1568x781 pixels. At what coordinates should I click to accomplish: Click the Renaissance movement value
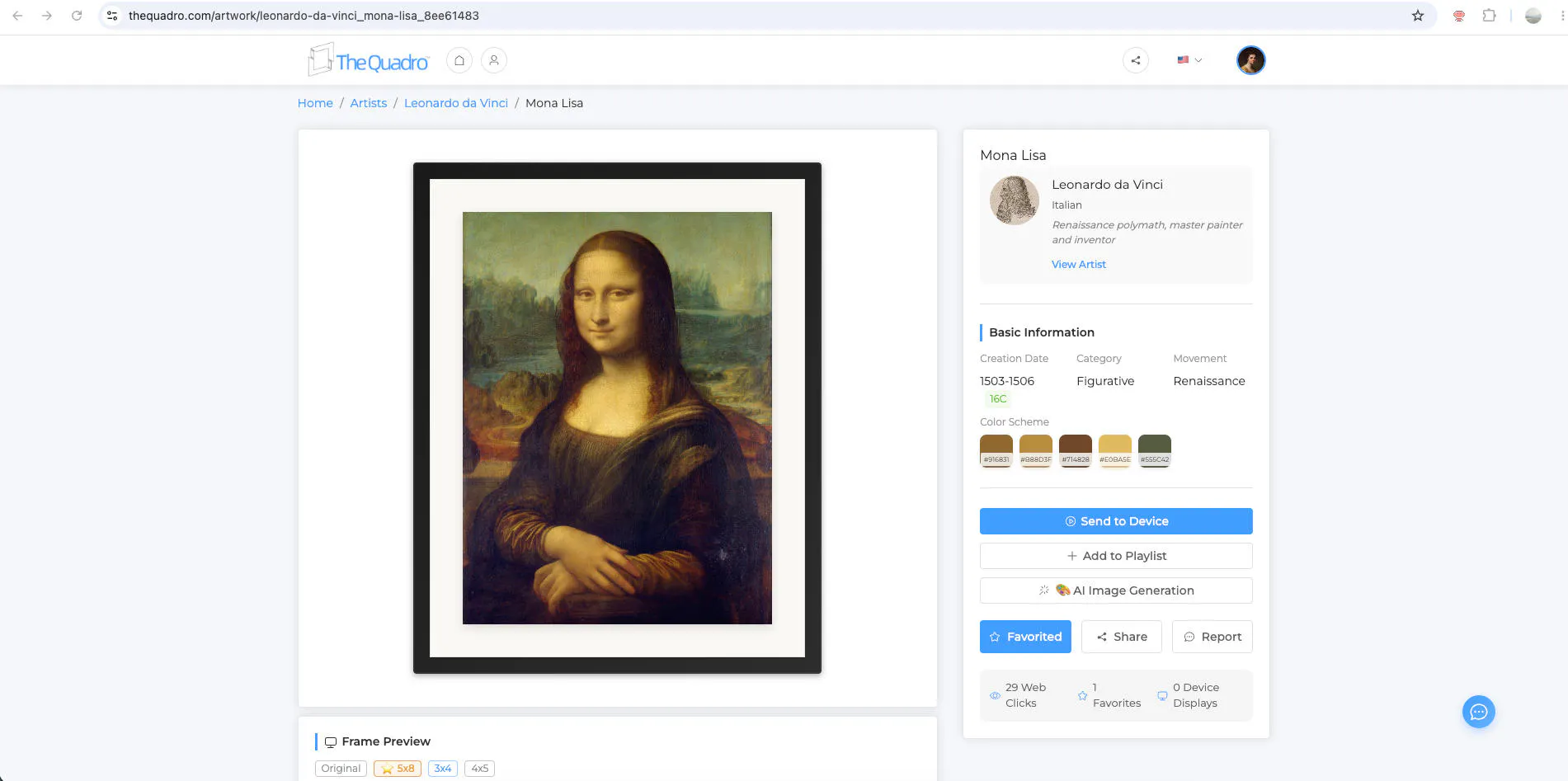(1209, 381)
